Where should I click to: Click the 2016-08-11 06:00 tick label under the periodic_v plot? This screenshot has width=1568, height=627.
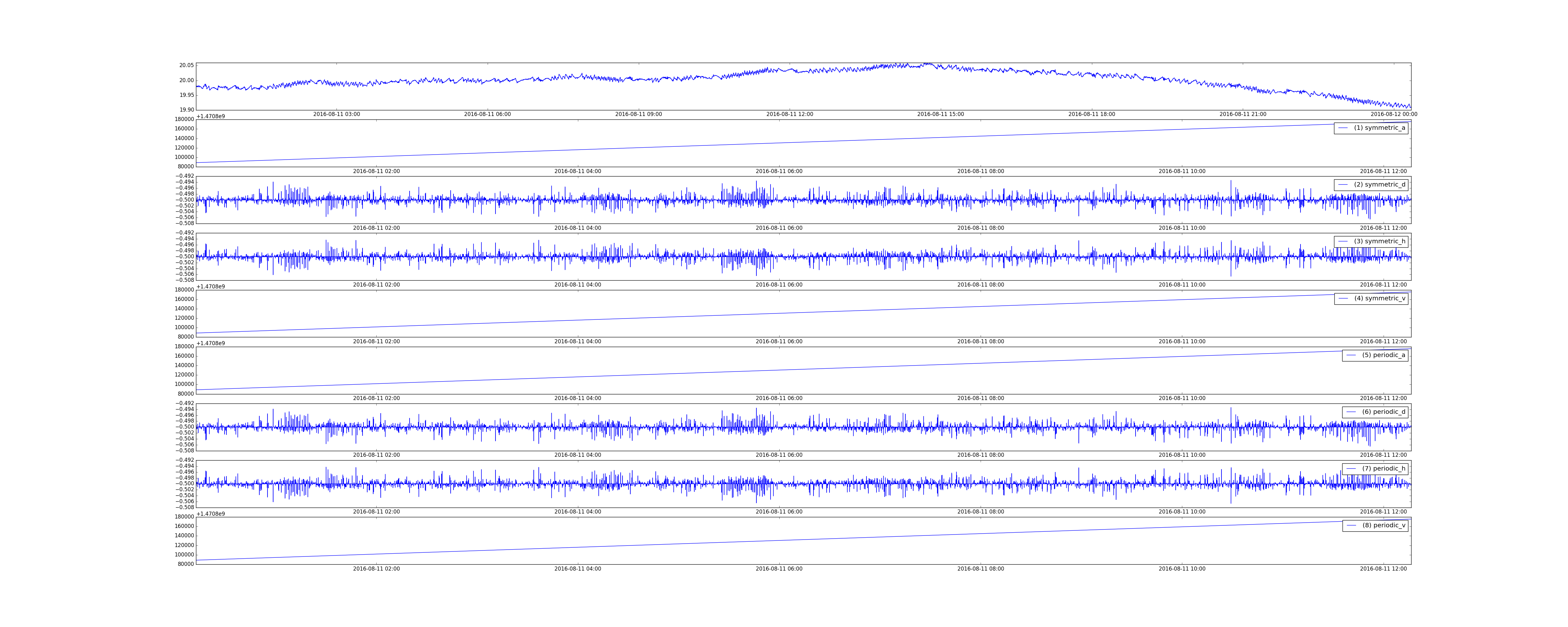coord(779,569)
